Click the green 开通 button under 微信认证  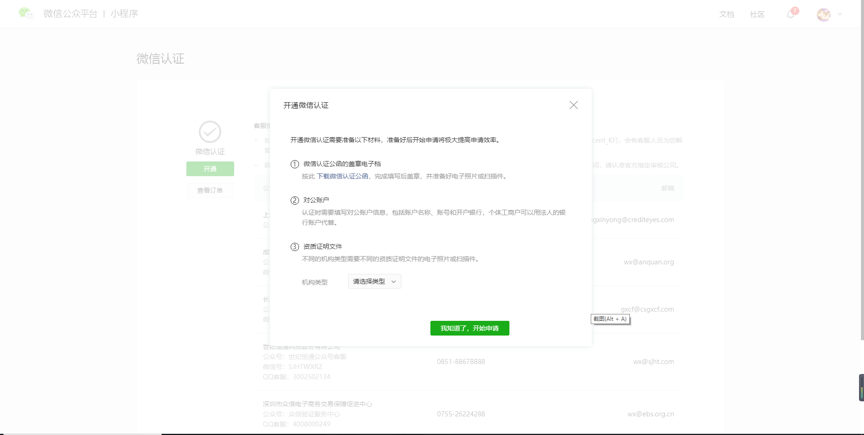pos(210,169)
